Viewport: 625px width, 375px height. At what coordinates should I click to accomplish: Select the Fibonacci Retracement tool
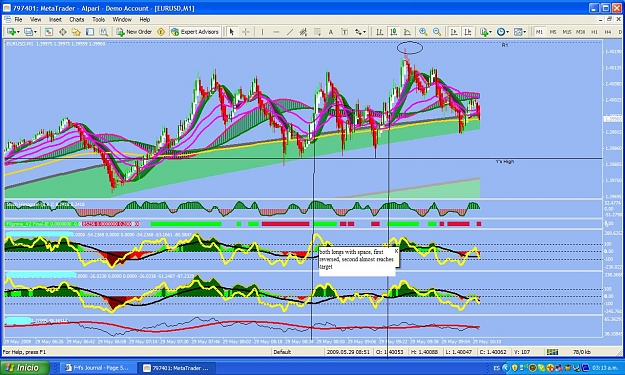tap(317, 32)
